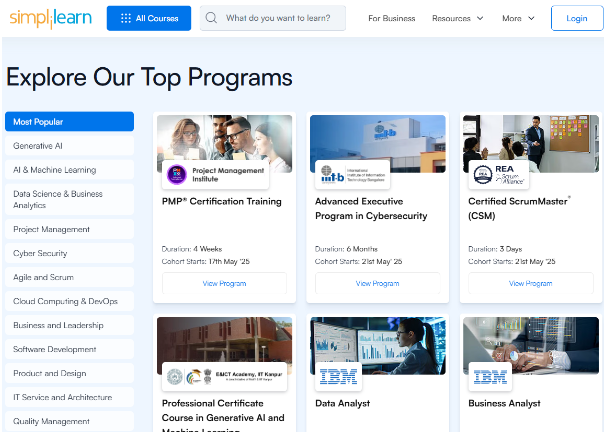
Task: Click the Explore Our Top Programs heading
Action: [149, 77]
